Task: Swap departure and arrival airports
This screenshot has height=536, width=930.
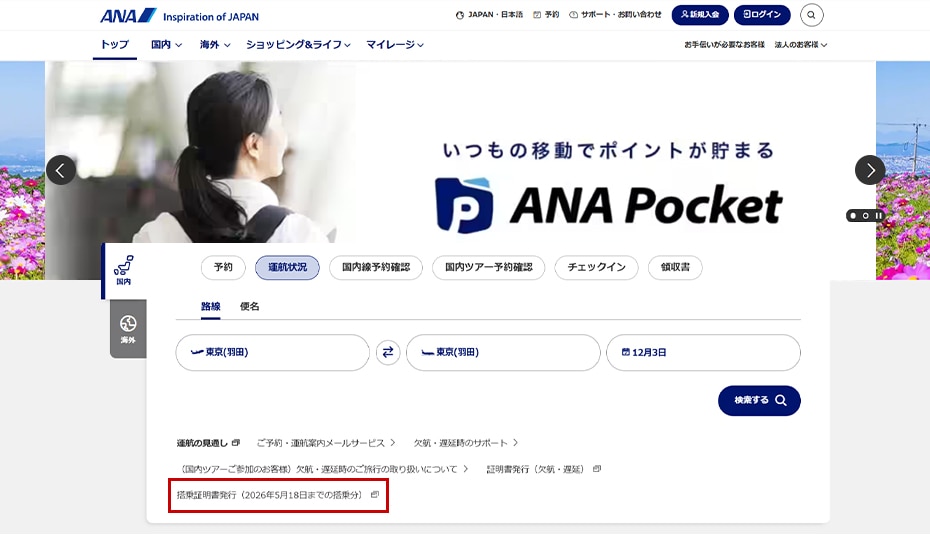Action: pyautogui.click(x=388, y=353)
